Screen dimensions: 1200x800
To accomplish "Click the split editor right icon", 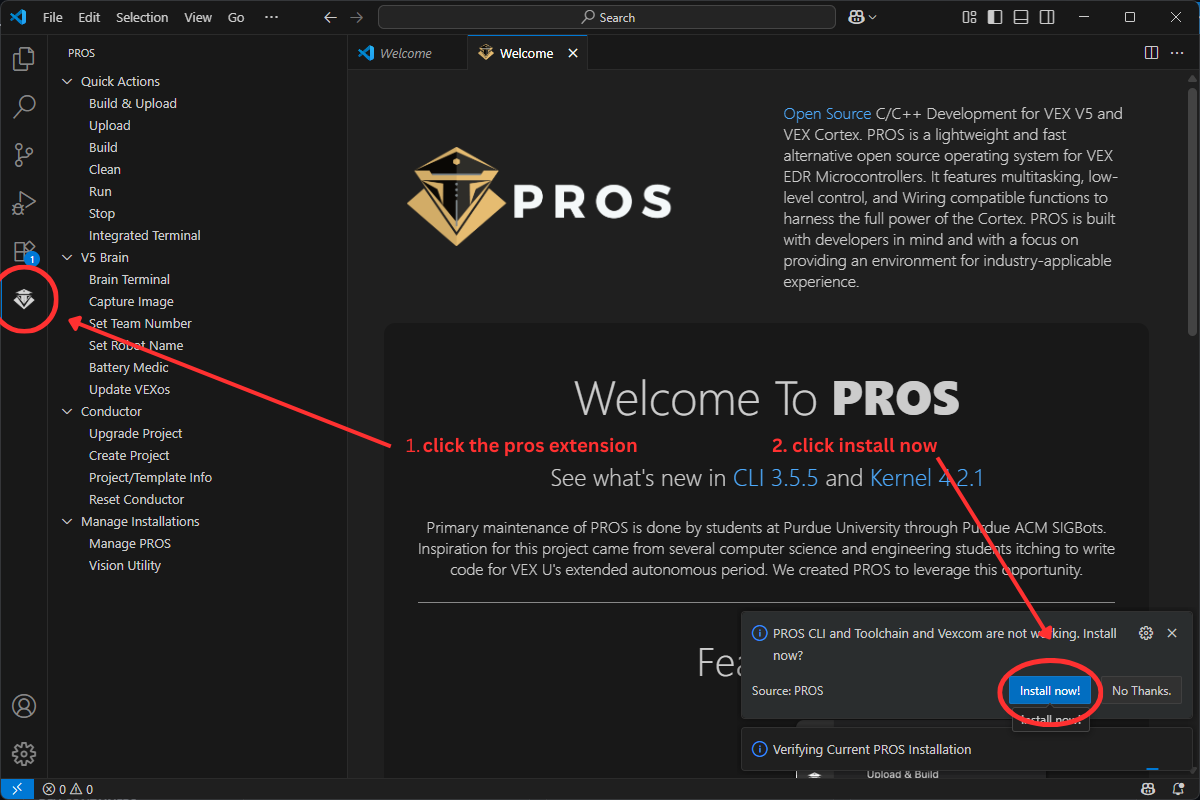I will coord(1151,53).
